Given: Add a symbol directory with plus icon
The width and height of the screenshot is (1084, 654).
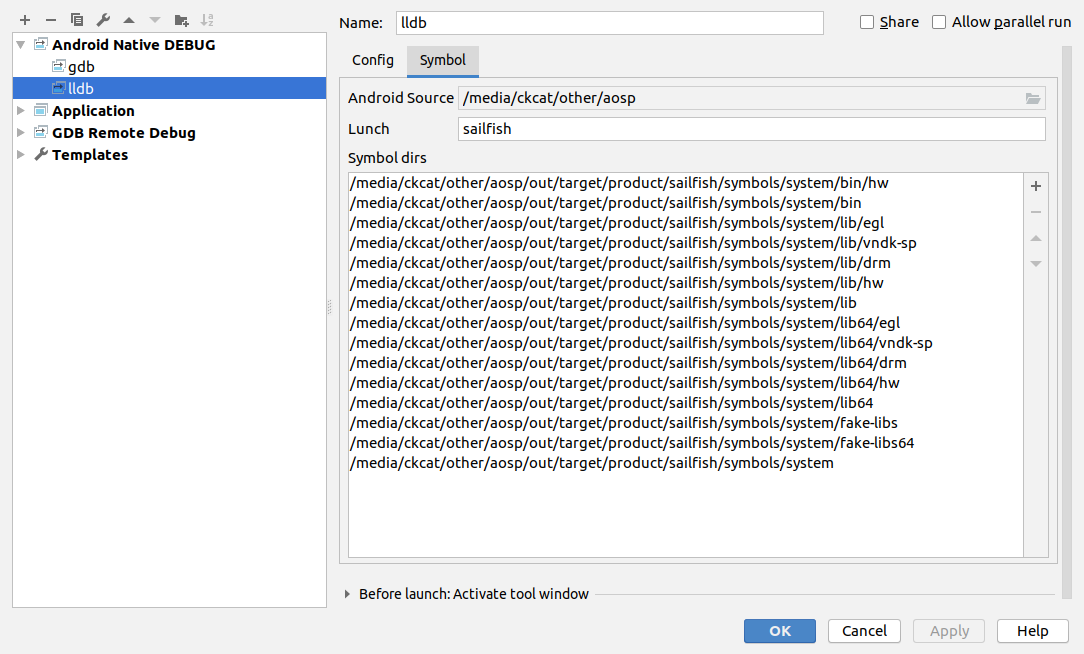Looking at the screenshot, I should click(x=1036, y=186).
